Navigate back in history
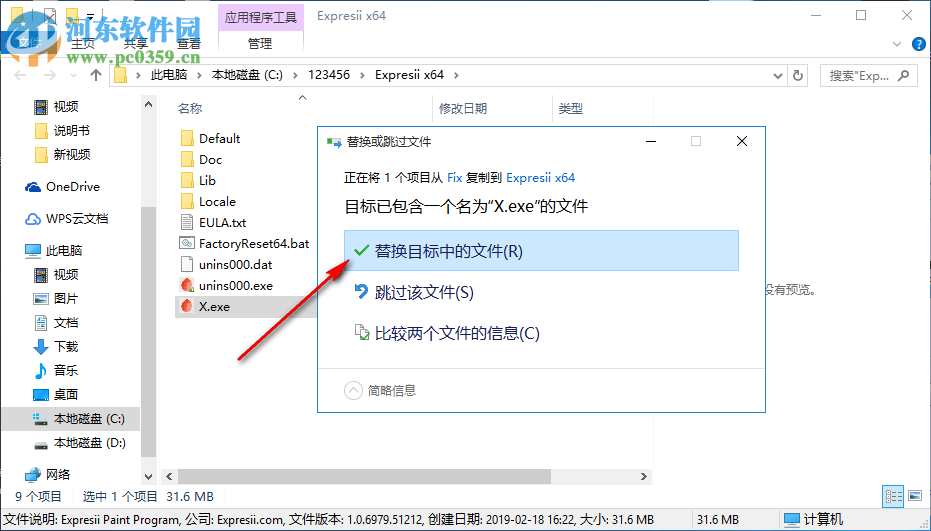Image resolution: width=931 pixels, height=531 pixels. coord(21,75)
